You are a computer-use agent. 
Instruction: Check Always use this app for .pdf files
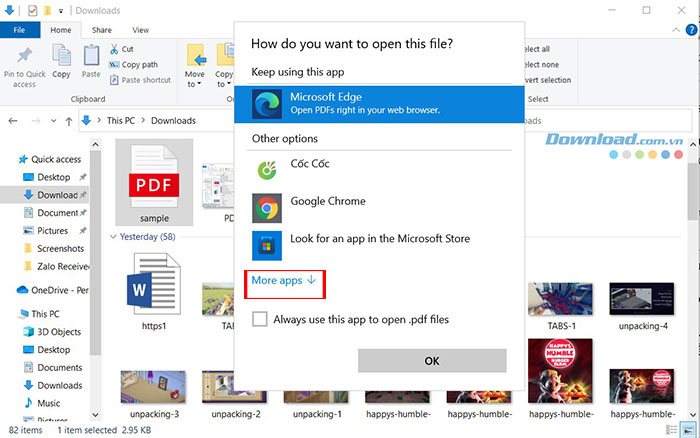260,319
